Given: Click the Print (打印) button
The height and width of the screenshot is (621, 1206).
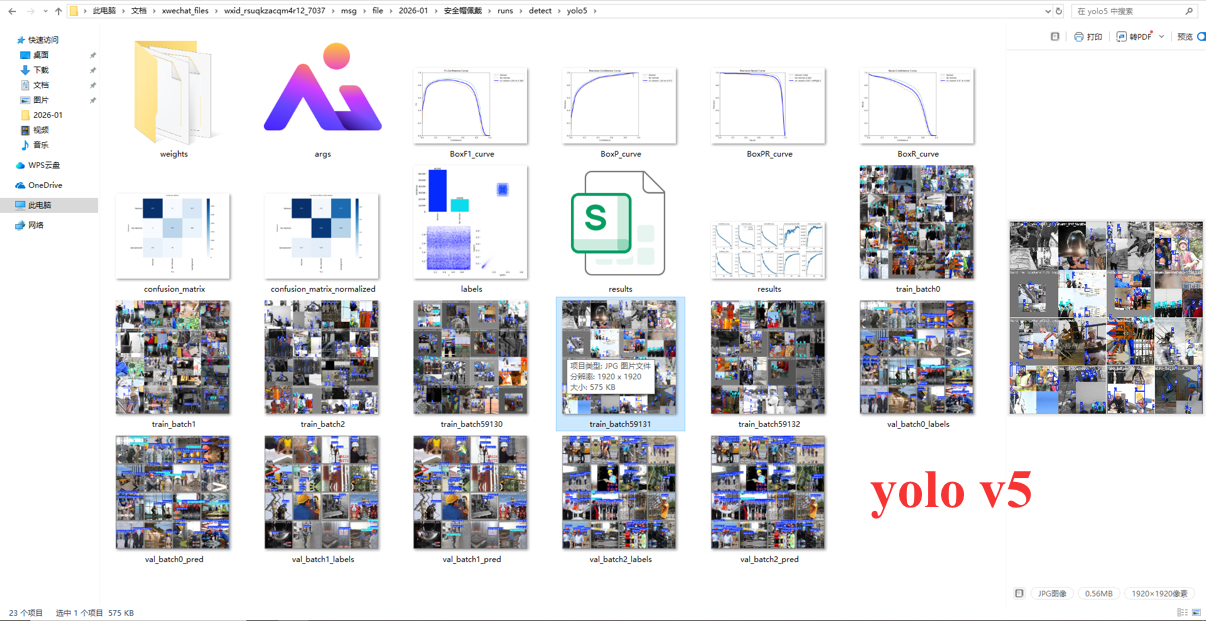Looking at the screenshot, I should (x=1088, y=37).
